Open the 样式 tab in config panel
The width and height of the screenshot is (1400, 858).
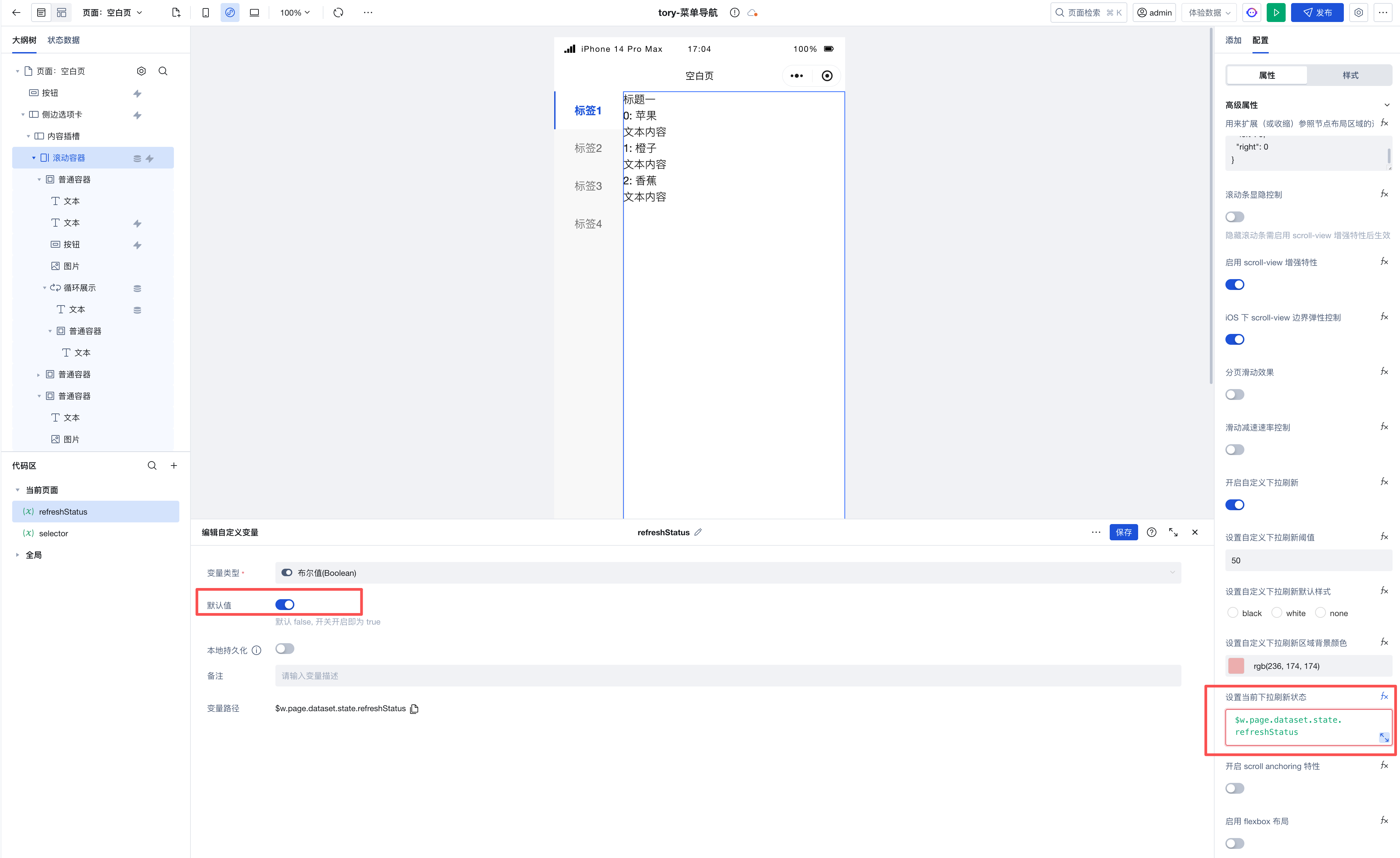(1350, 75)
